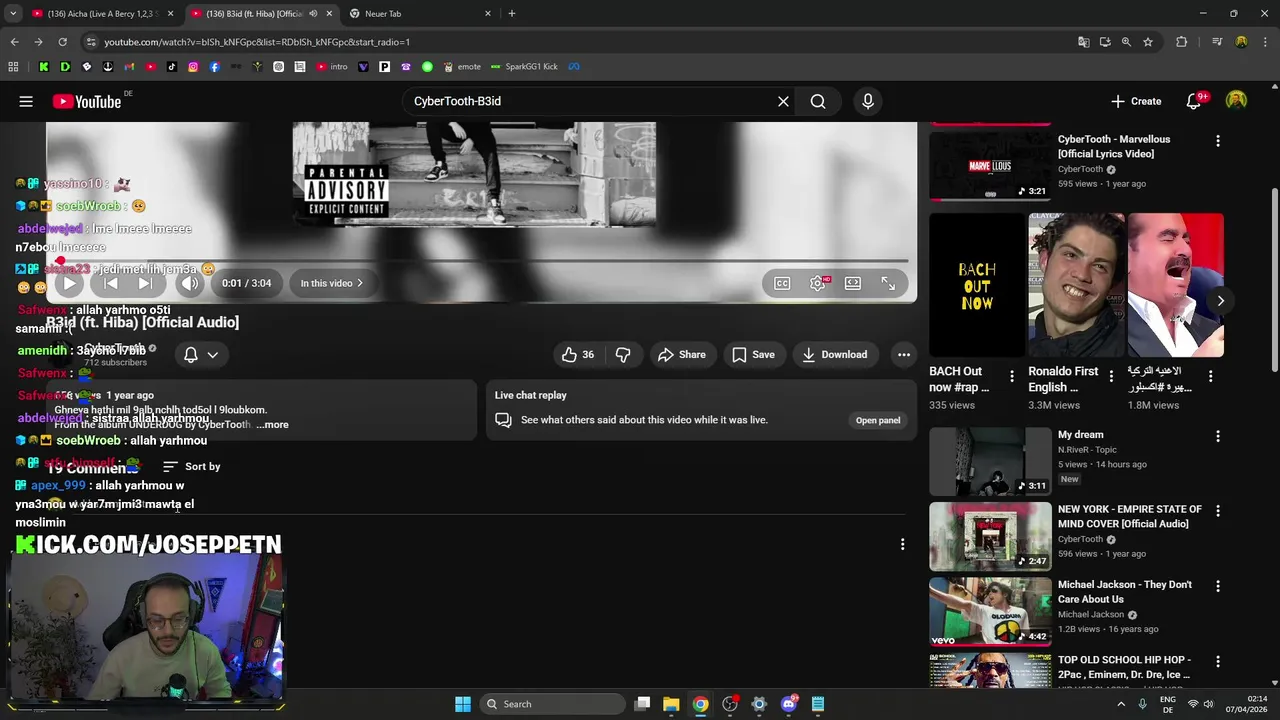Expand the In this video chapters
The image size is (1280, 720).
click(x=332, y=283)
